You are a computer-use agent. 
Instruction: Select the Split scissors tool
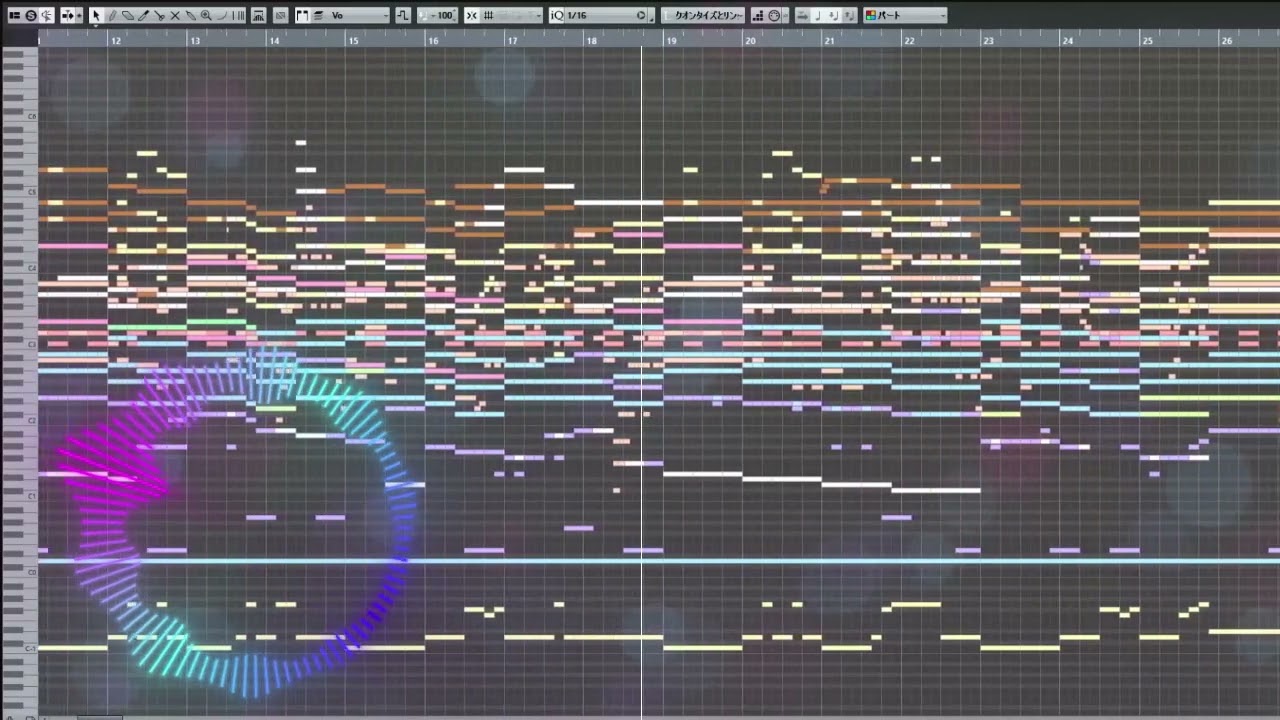tap(159, 15)
